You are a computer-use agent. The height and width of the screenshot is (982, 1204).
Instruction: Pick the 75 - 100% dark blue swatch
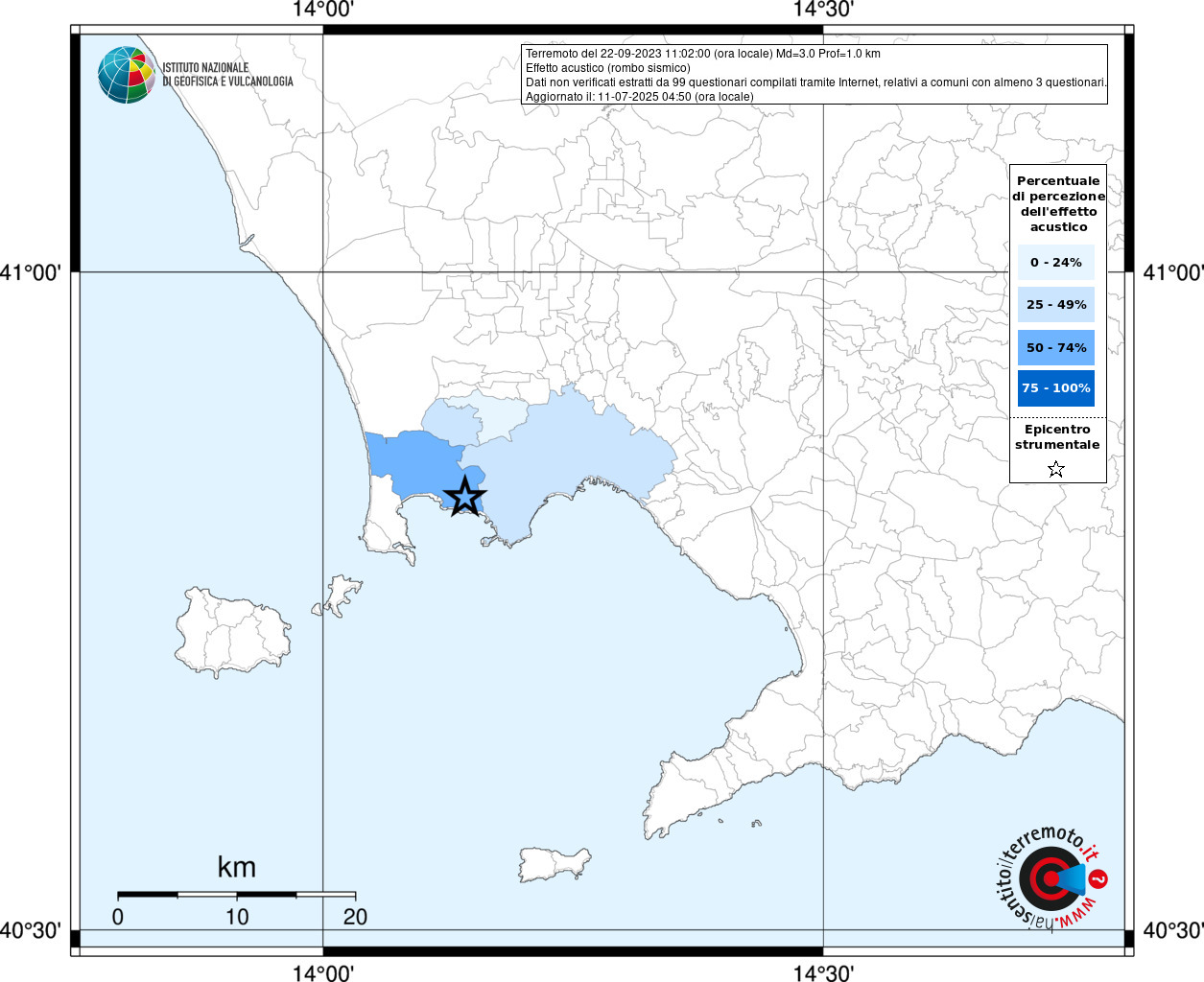1055,388
